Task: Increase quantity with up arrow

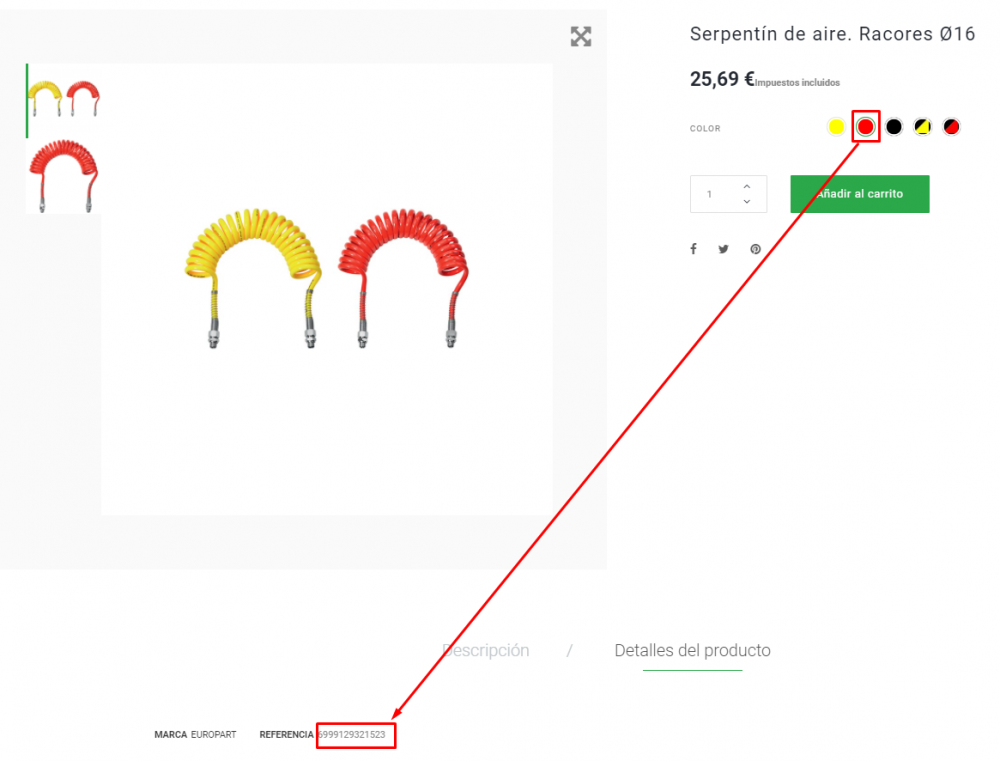Action: point(747,186)
